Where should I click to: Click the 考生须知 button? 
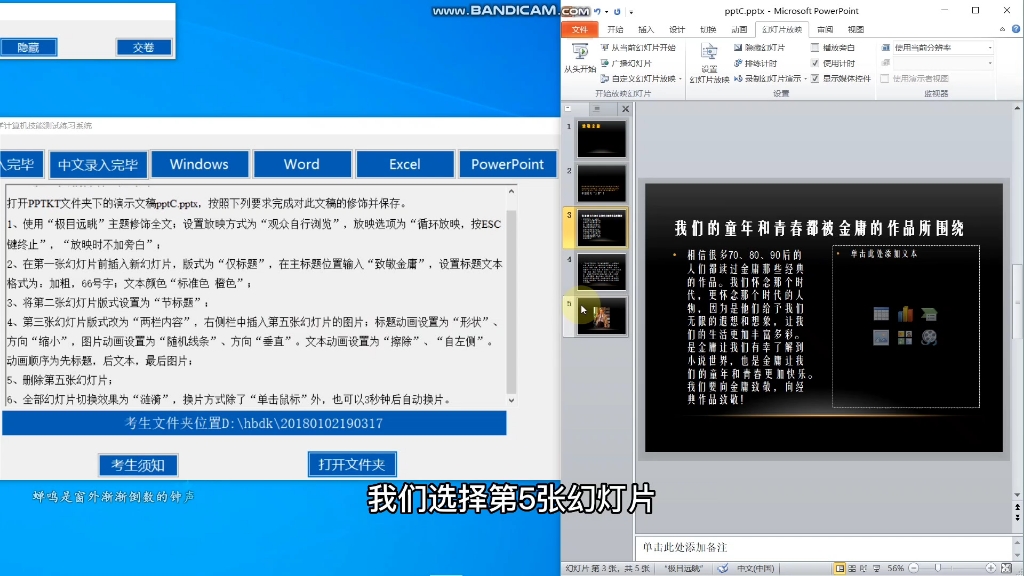tap(139, 464)
